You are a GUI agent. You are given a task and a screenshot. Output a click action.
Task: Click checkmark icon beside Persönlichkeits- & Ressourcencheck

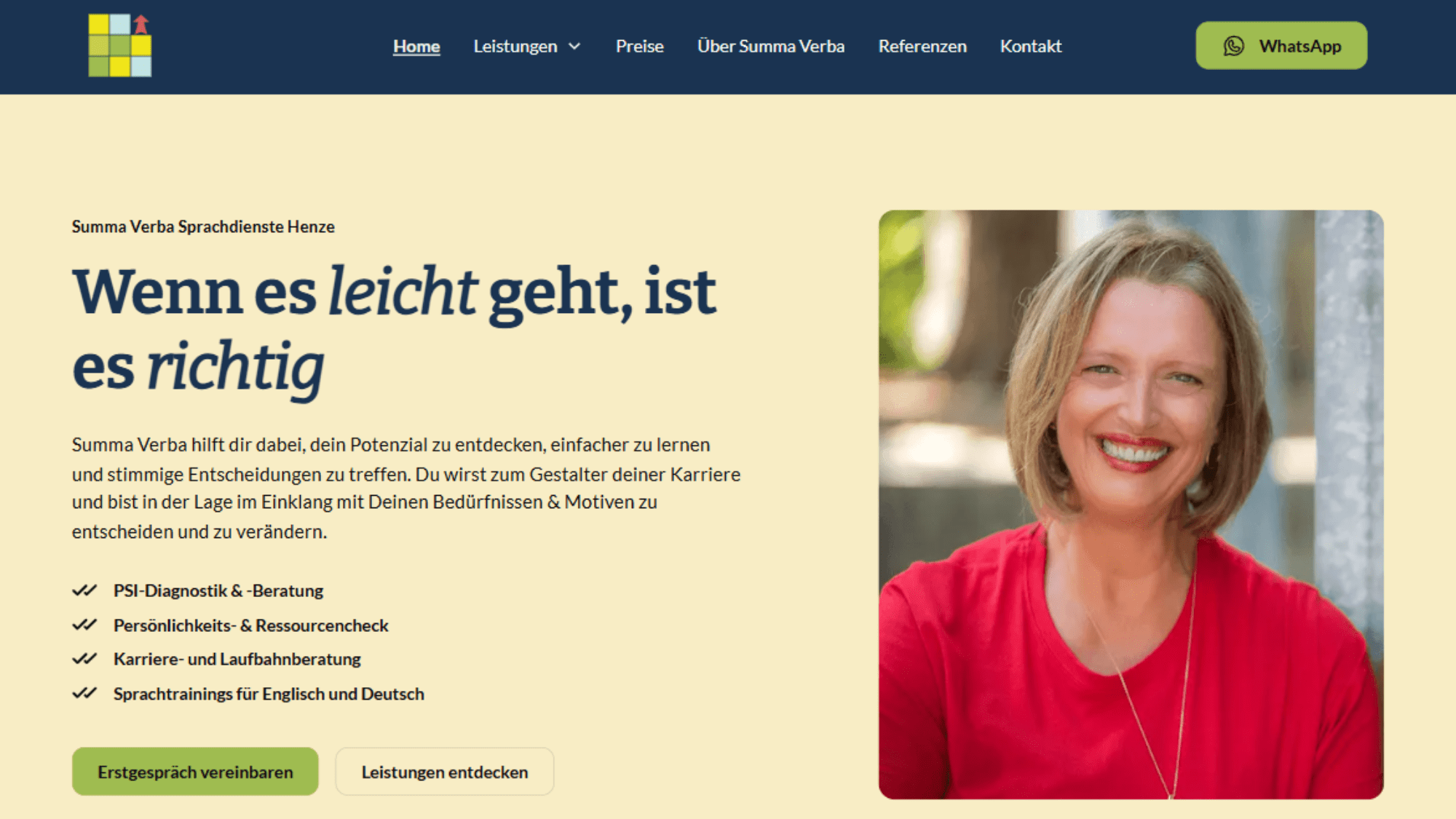coord(84,625)
